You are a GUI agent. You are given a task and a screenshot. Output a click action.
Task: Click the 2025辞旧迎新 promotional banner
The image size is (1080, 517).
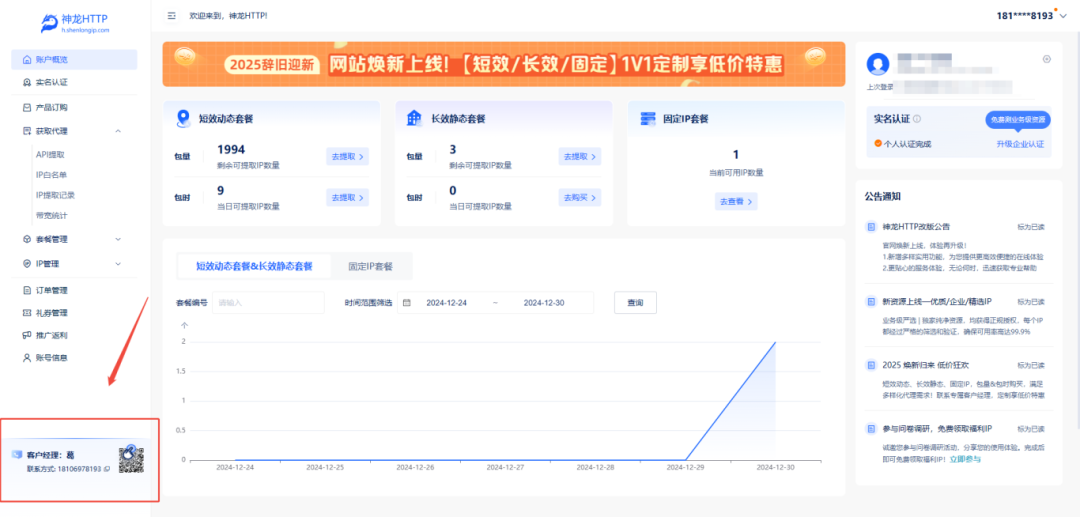pos(503,64)
